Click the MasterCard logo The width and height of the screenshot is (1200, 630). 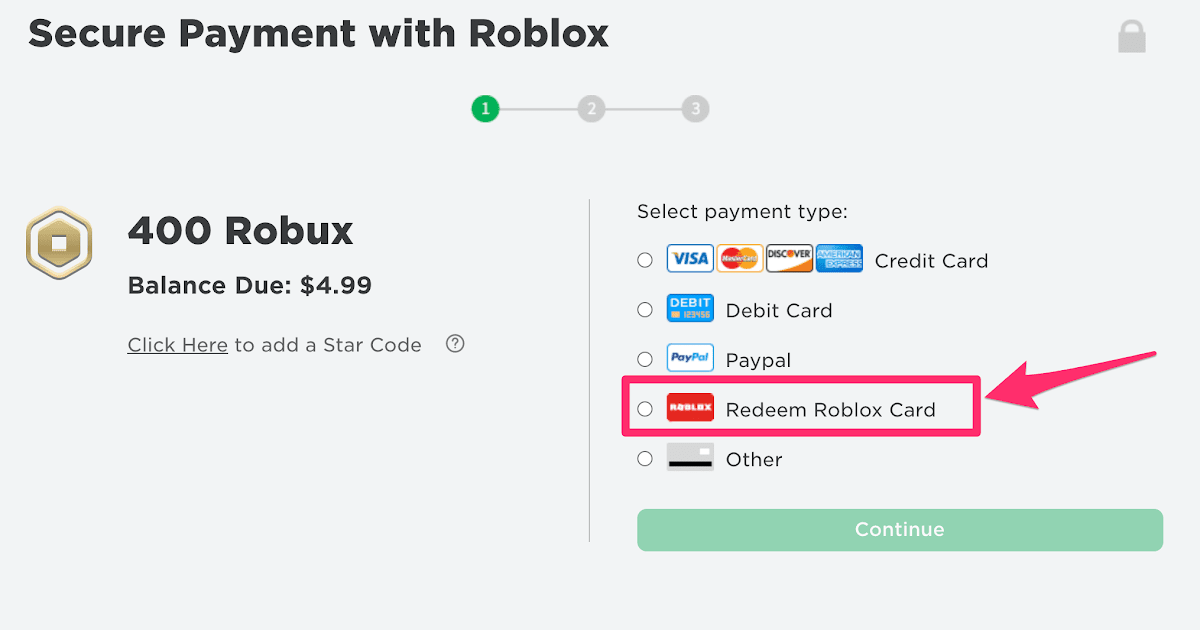point(740,259)
